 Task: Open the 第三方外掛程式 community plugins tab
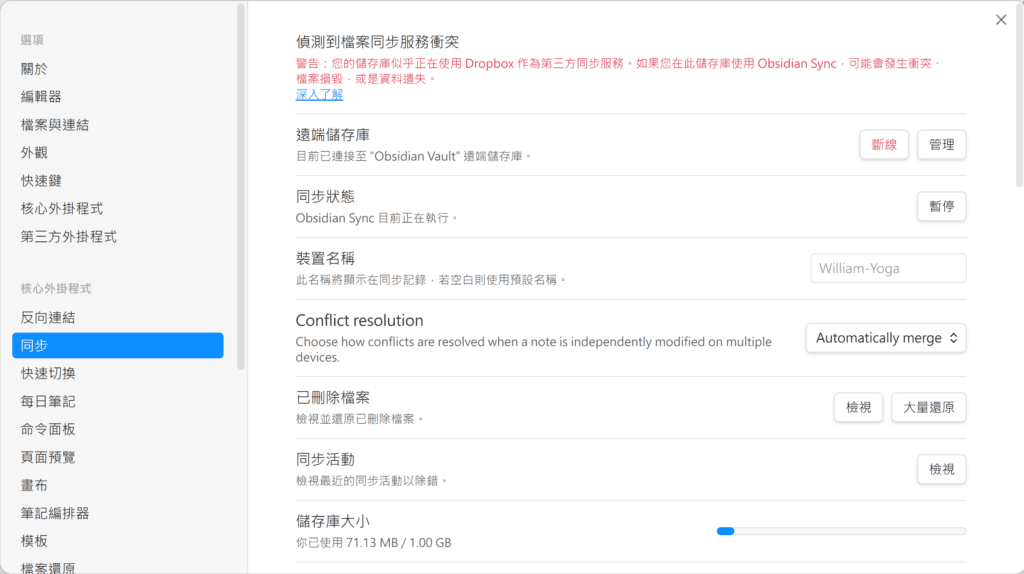[69, 237]
